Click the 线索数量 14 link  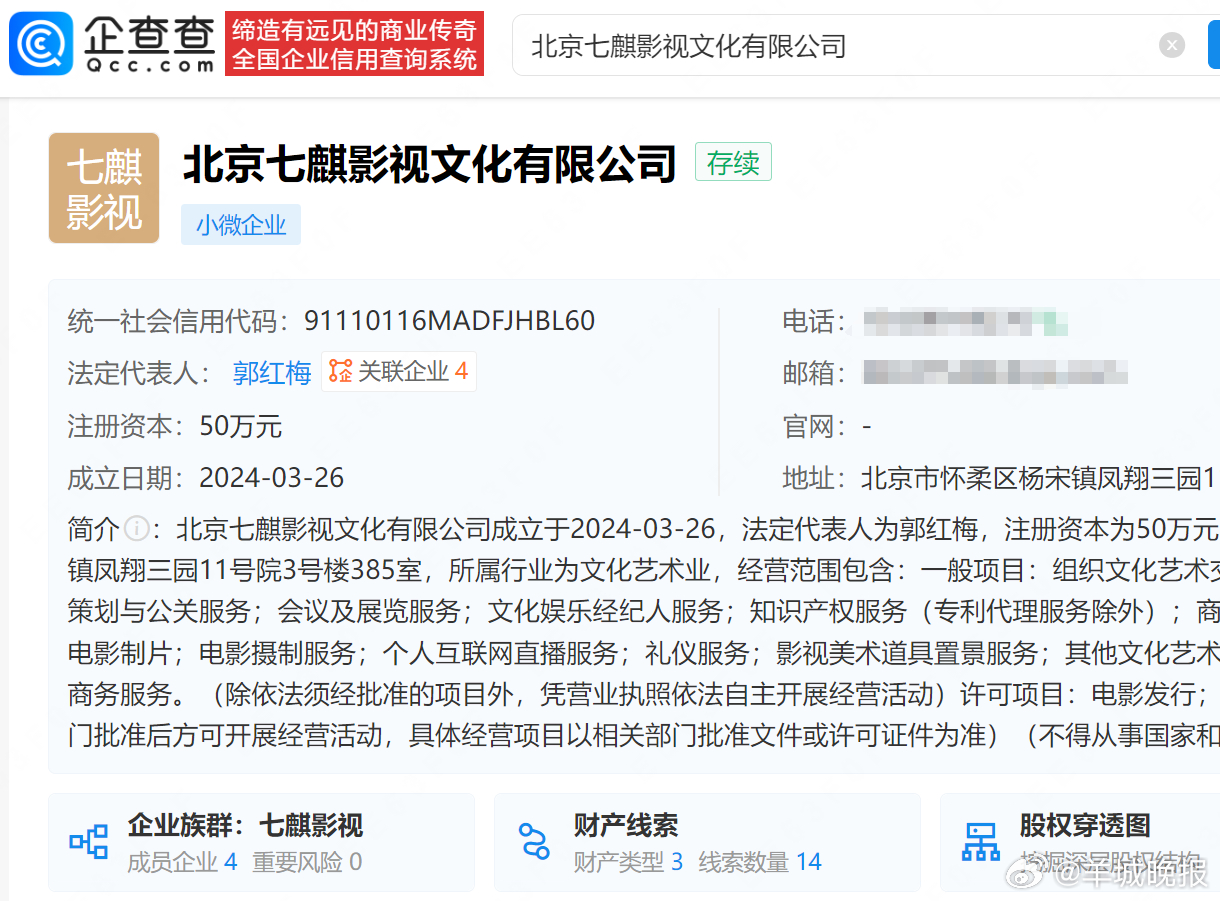(x=760, y=862)
